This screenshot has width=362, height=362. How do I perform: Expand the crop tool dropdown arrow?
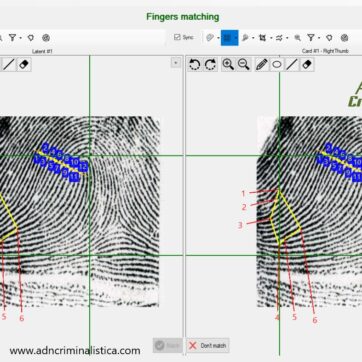coord(271,38)
